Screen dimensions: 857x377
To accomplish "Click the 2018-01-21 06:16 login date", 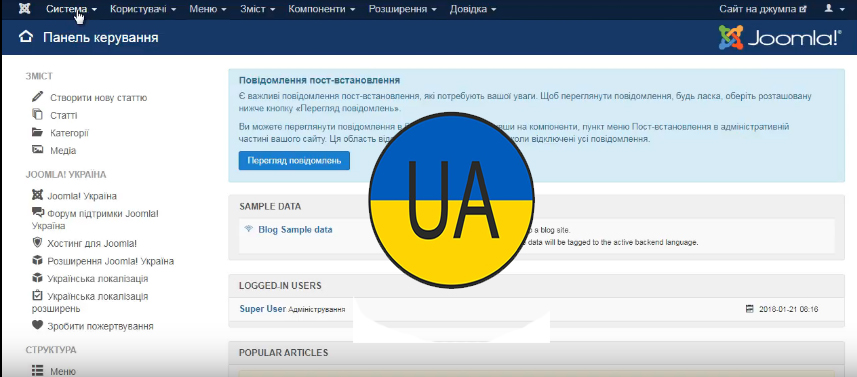I will [789, 309].
